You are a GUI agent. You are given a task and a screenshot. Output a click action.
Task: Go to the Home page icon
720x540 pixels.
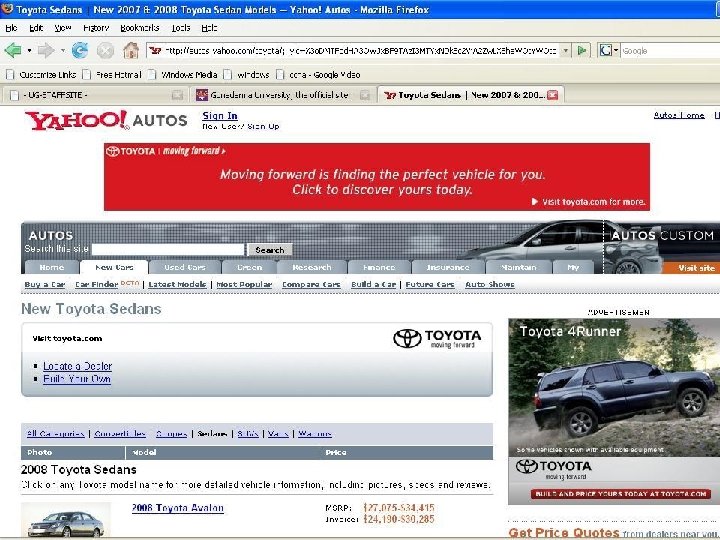pos(131,50)
